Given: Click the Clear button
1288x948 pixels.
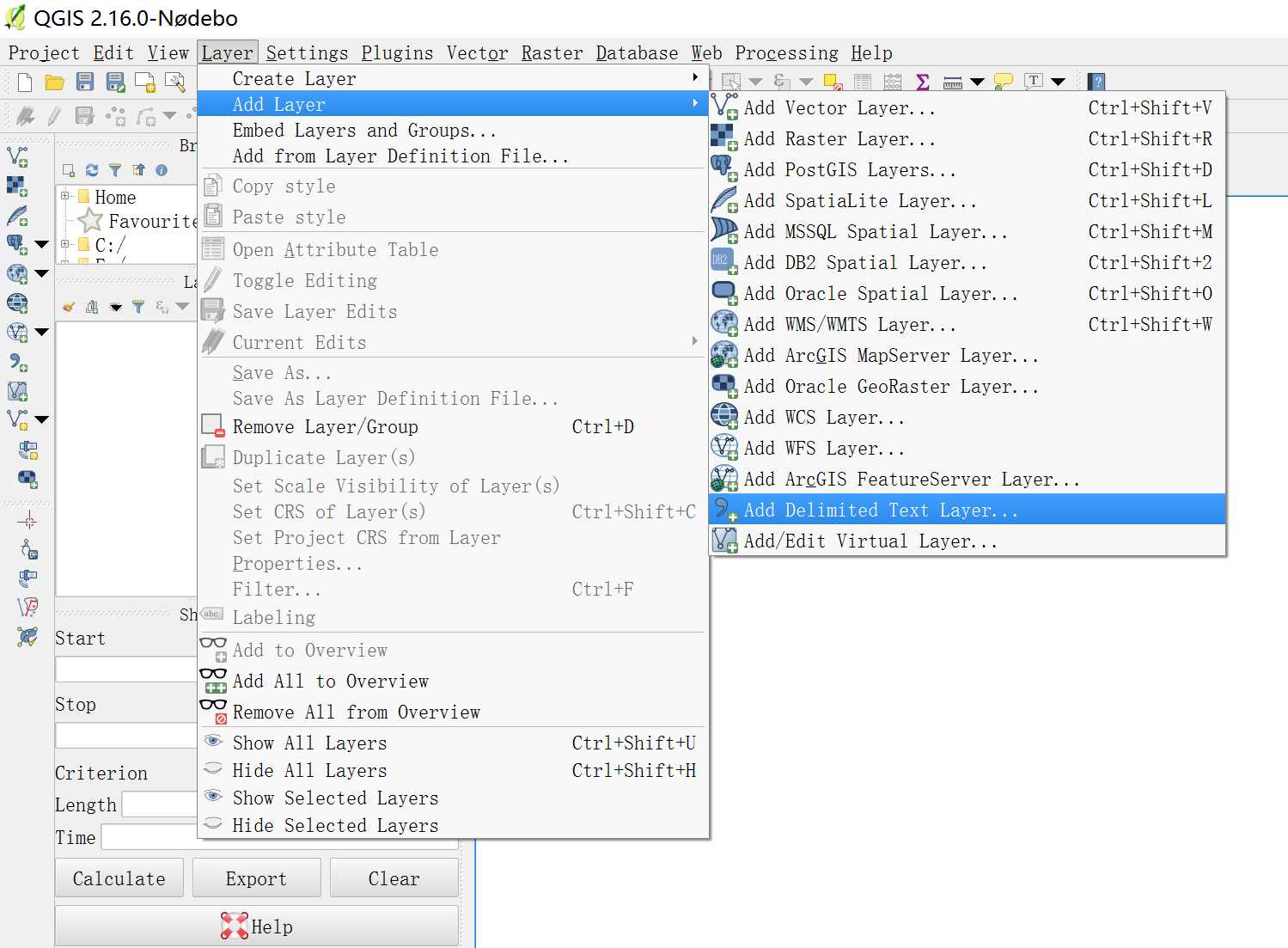Looking at the screenshot, I should pyautogui.click(x=394, y=878).
